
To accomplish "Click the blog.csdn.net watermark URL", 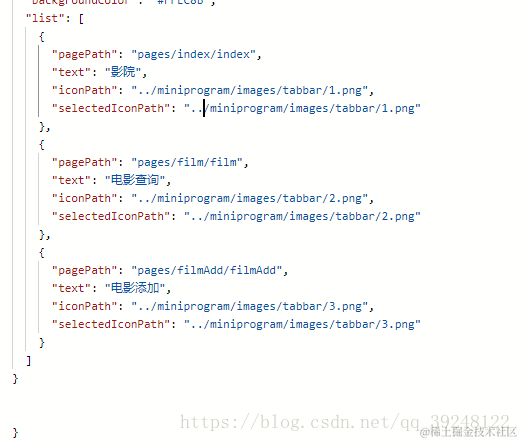I will pyautogui.click(x=344, y=422).
